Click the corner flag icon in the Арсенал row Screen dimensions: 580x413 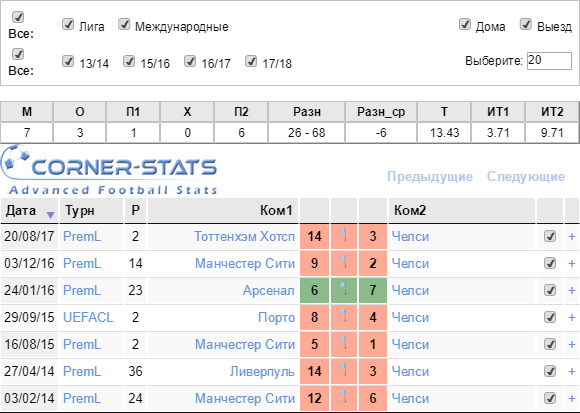pos(344,290)
